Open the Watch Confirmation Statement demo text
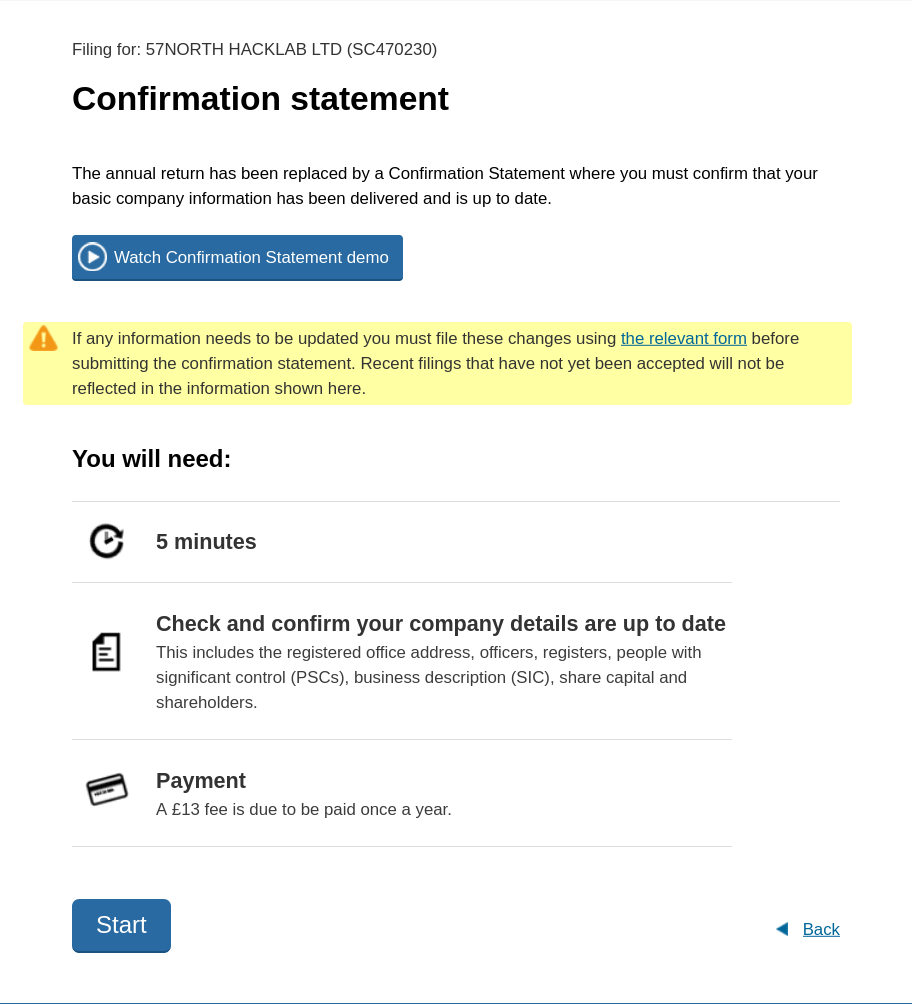The image size is (912, 1004). [x=251, y=257]
